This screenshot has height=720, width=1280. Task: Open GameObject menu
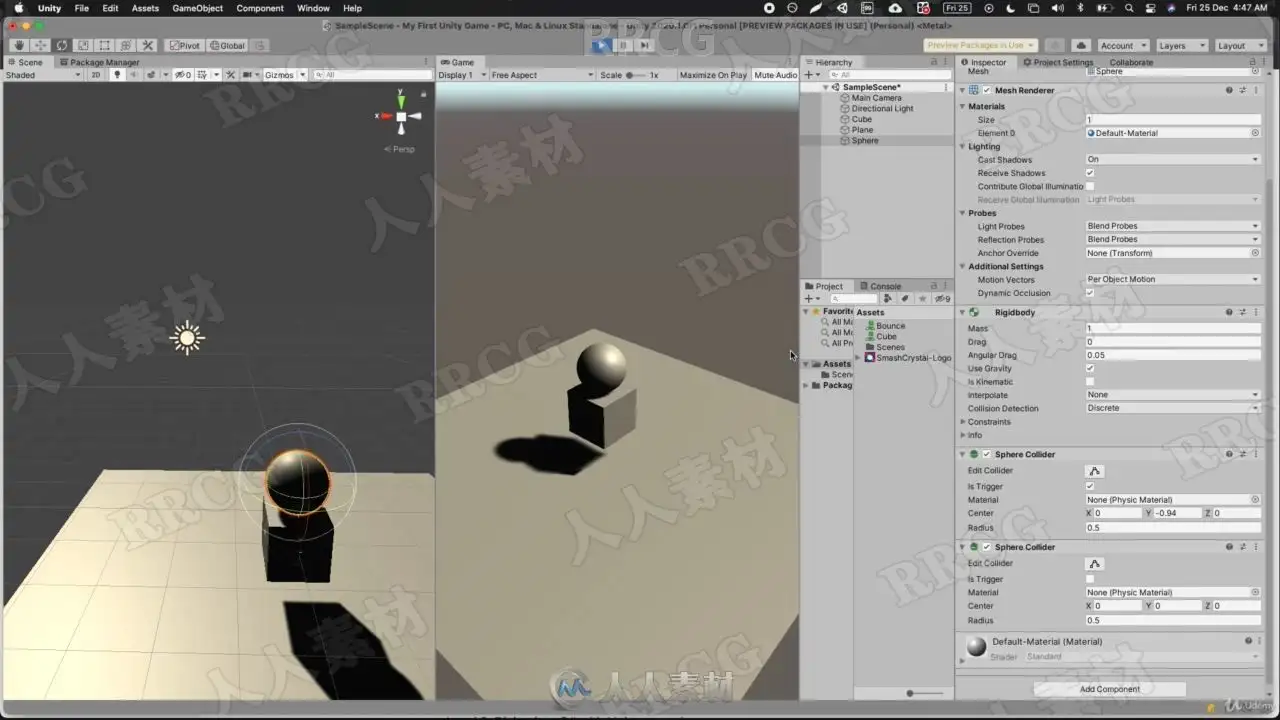coord(198,8)
